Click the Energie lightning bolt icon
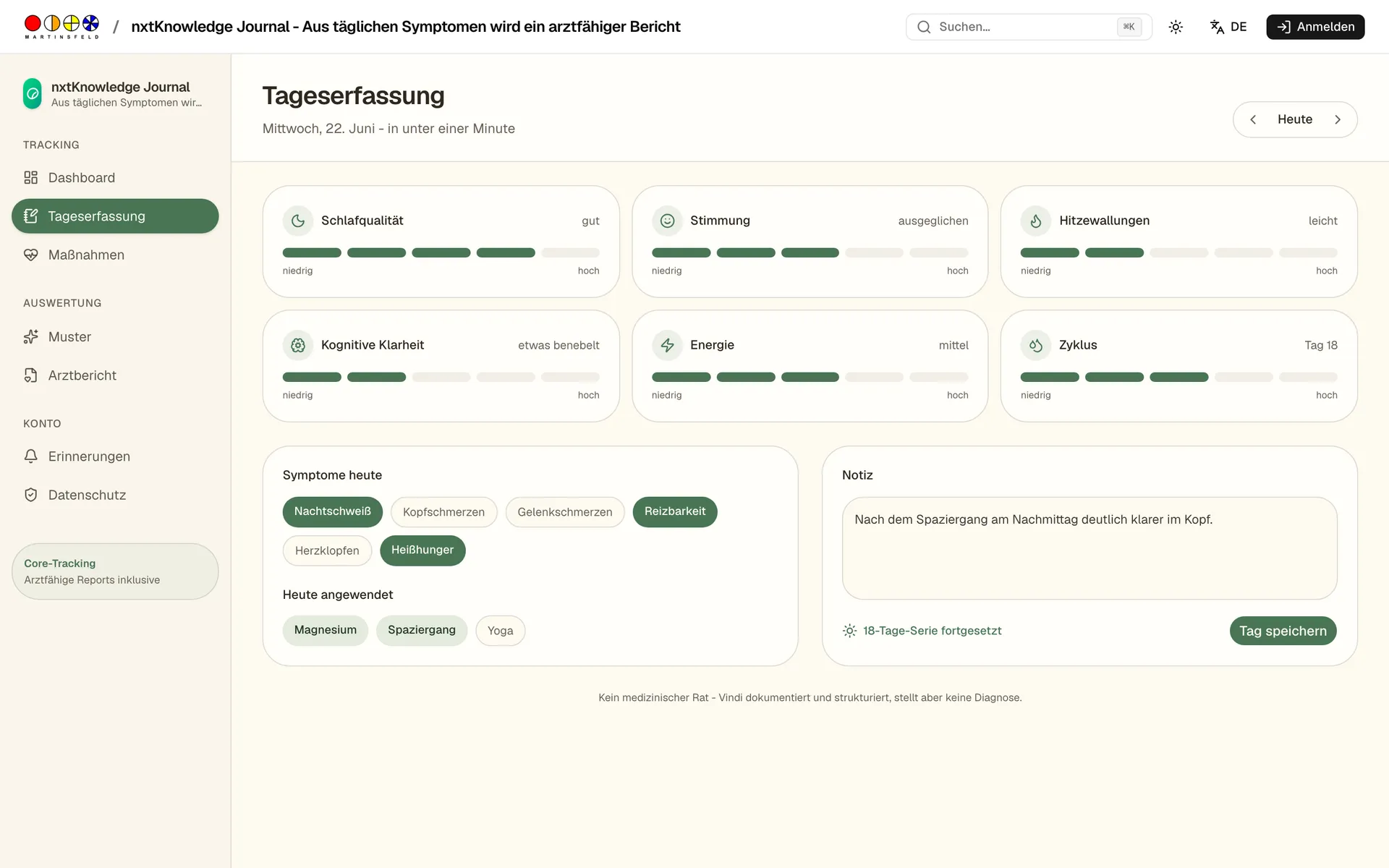The height and width of the screenshot is (868, 1389). [x=667, y=345]
